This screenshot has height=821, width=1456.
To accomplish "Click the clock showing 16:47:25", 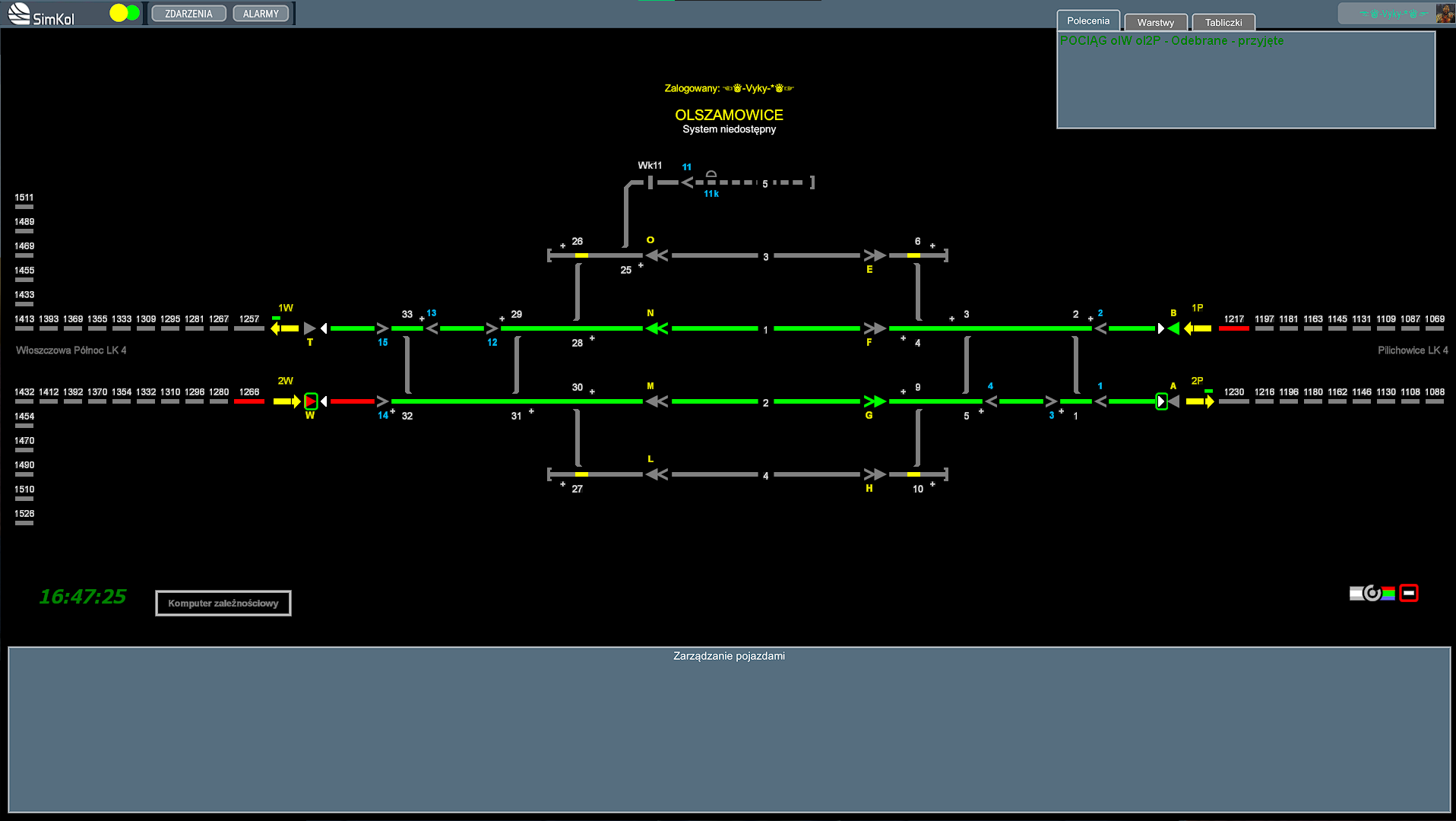I will tap(83, 597).
